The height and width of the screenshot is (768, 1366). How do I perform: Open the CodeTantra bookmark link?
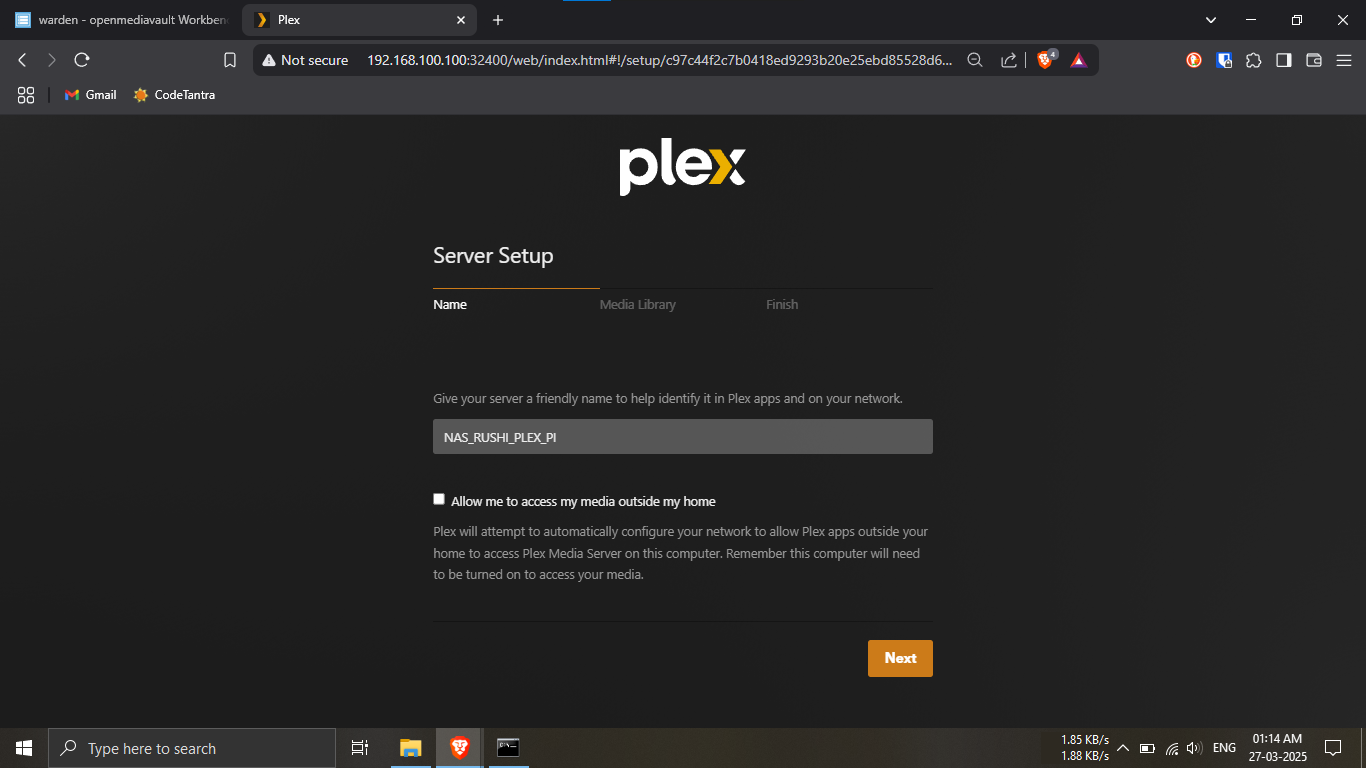pos(174,95)
